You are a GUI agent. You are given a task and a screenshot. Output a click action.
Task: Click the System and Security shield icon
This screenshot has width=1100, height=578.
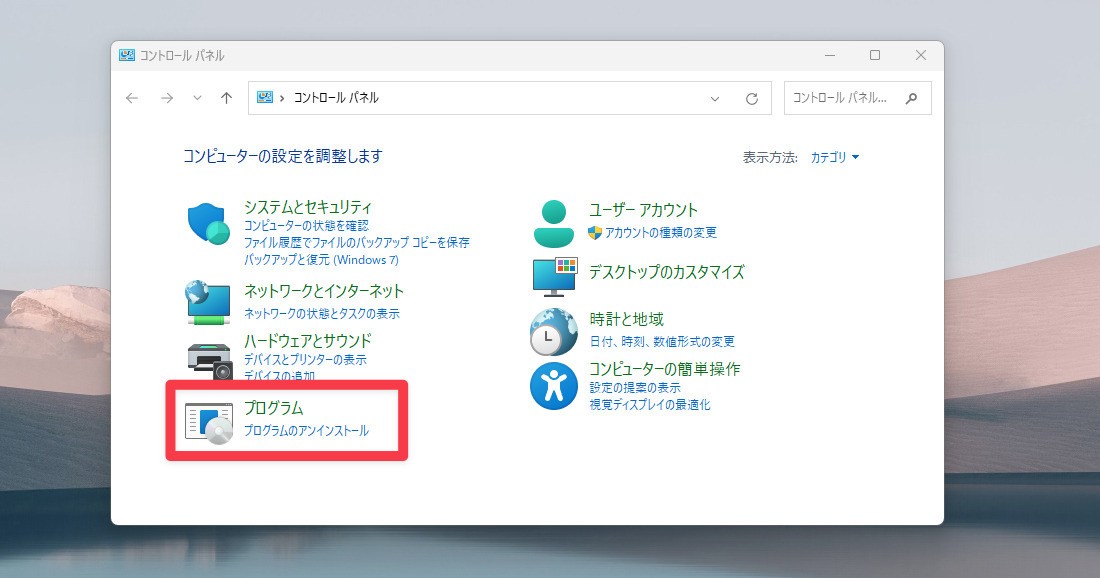[x=209, y=224]
